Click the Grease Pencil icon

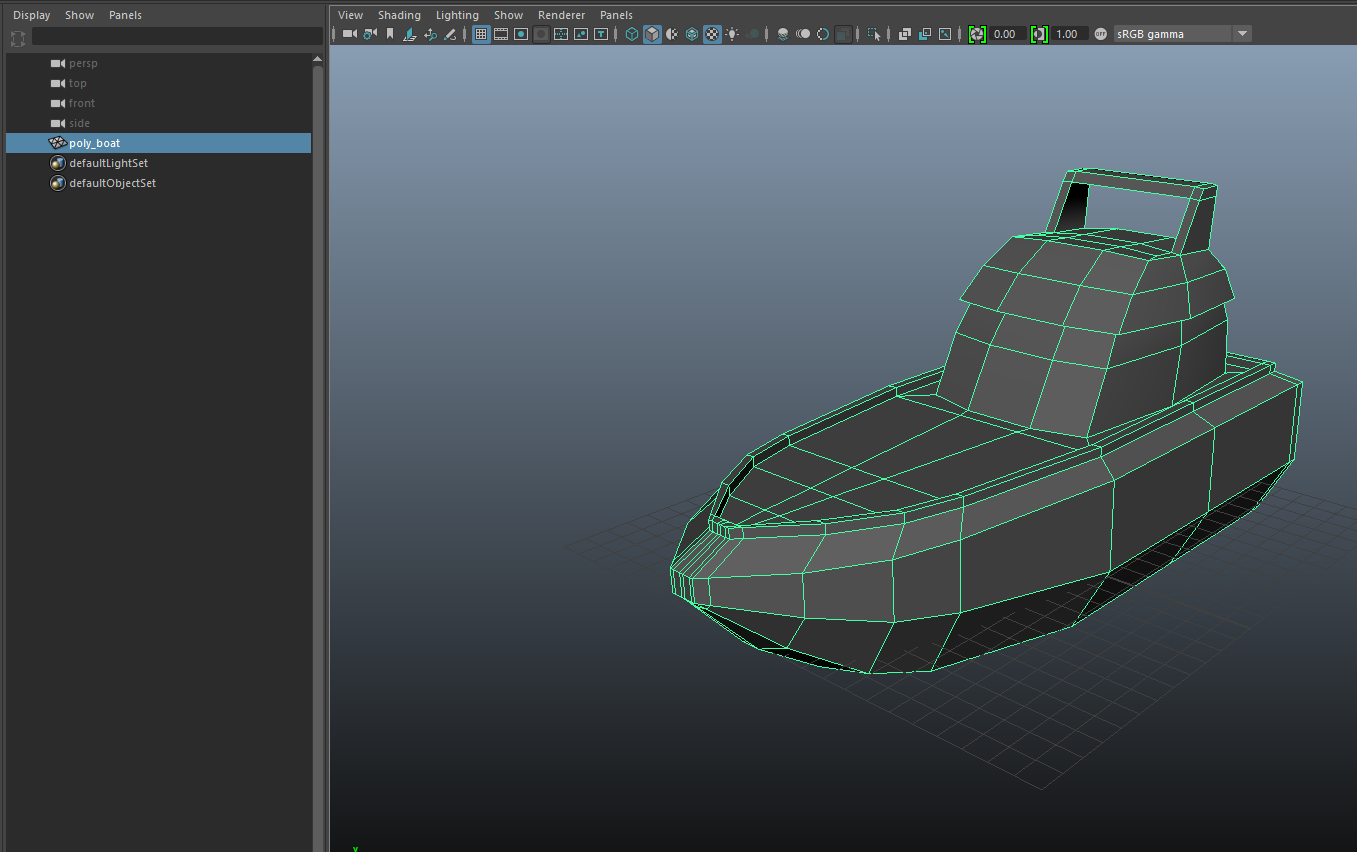click(x=450, y=34)
